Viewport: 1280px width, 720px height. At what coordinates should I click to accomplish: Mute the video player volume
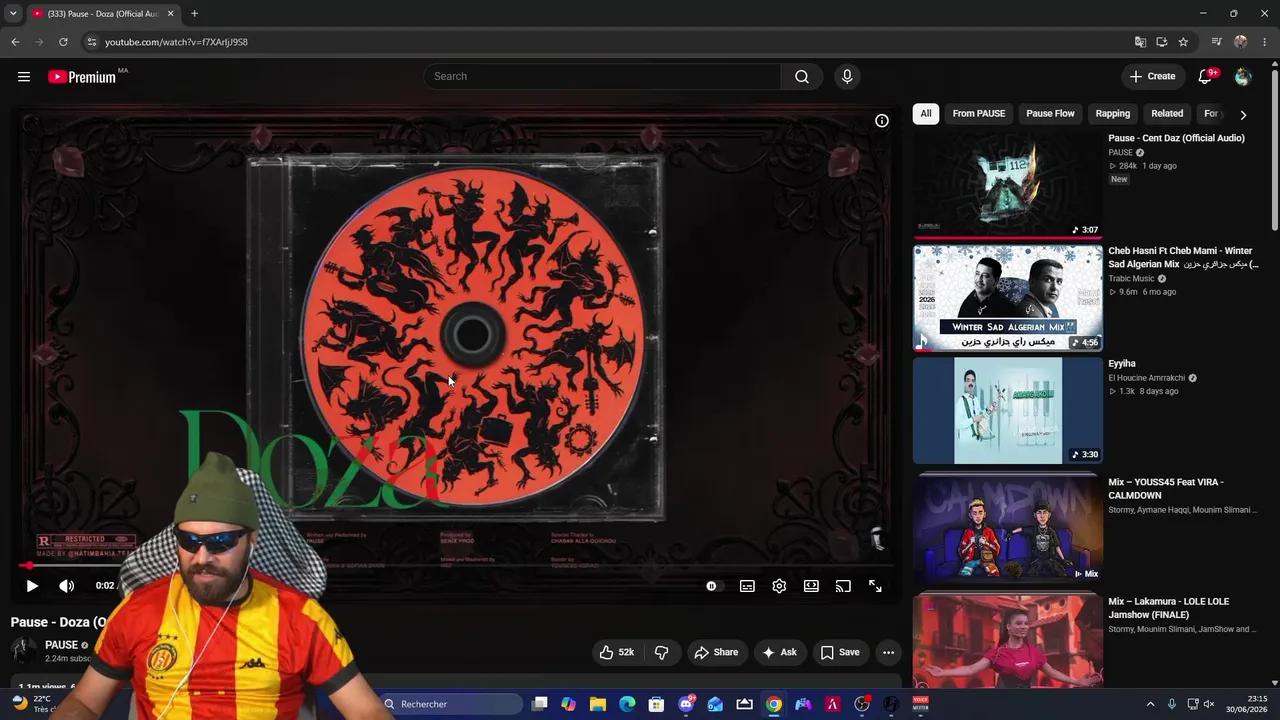(66, 586)
